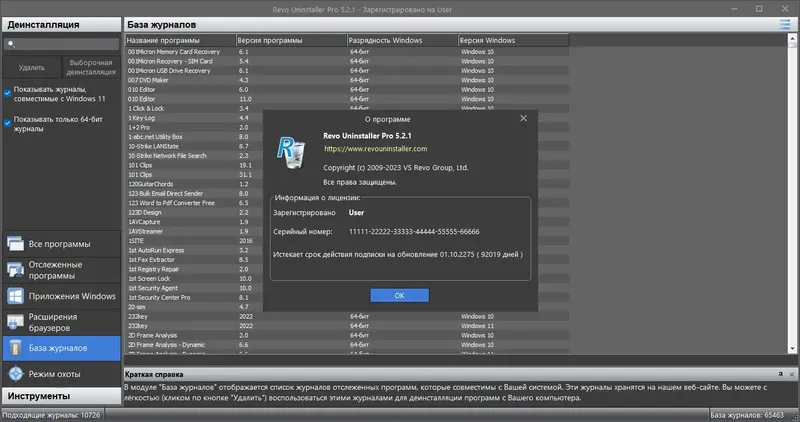This screenshot has width=800, height=422.
Task: Click the Удалить button
Action: [32, 67]
